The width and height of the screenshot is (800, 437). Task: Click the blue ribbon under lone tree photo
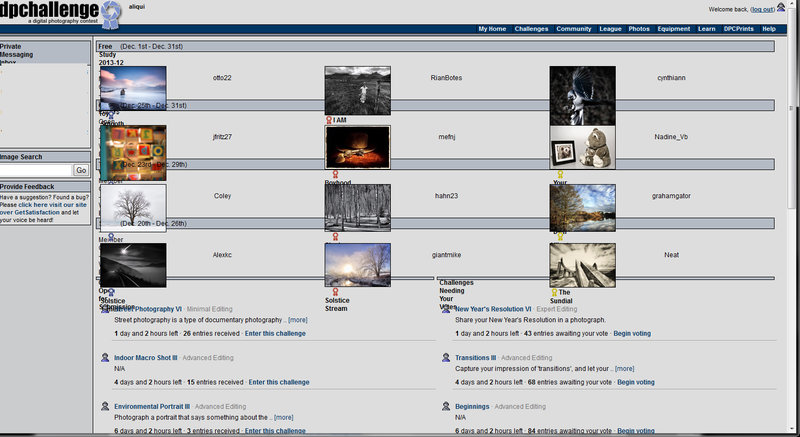tap(111, 237)
